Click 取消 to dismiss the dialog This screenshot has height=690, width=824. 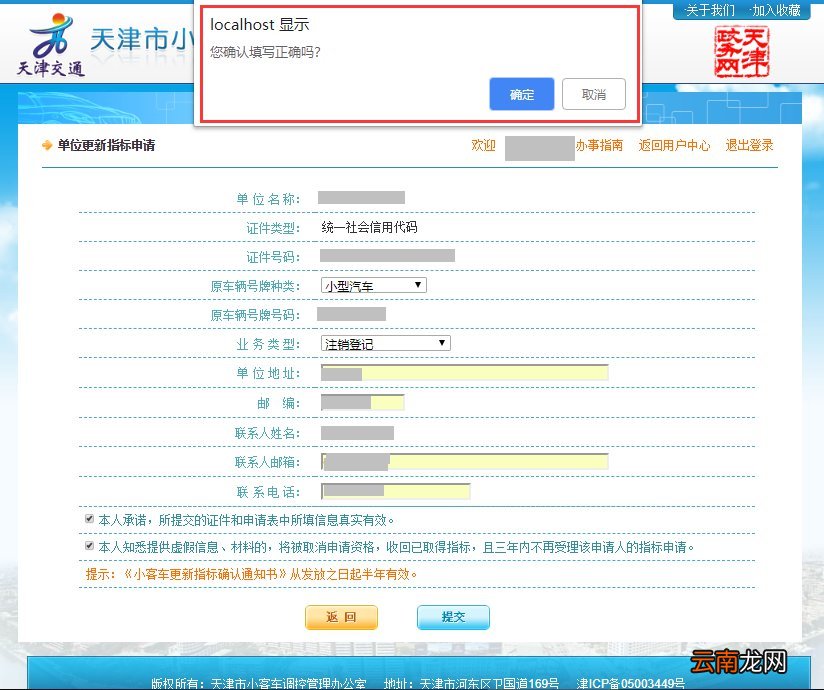click(595, 94)
